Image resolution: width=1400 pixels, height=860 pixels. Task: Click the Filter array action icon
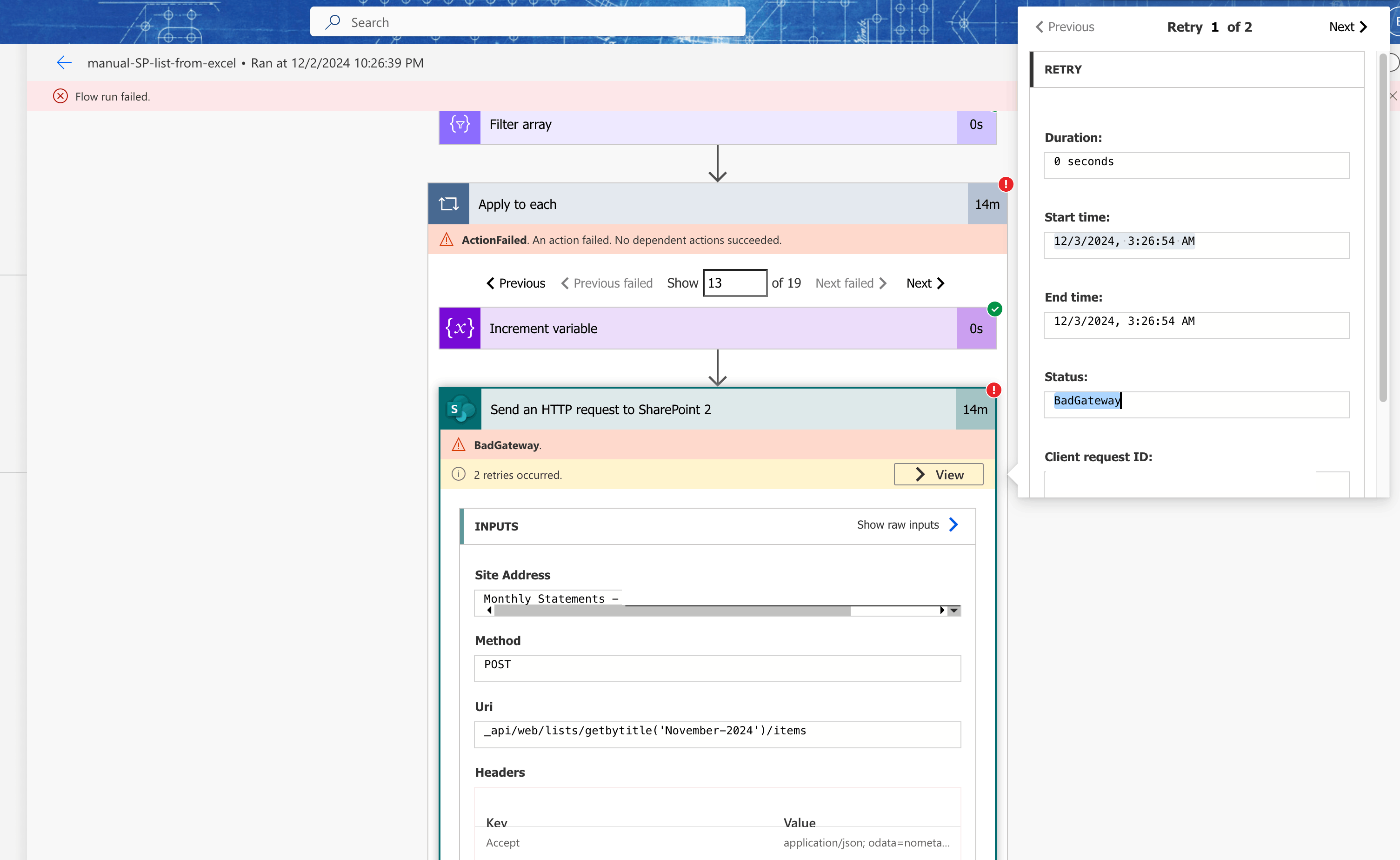click(x=459, y=125)
